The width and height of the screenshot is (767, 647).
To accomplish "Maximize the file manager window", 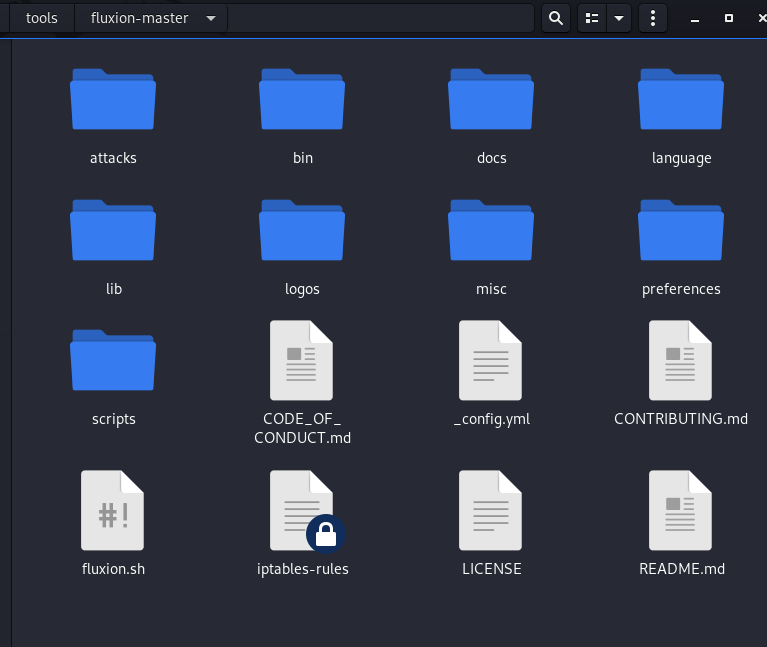I will point(728,18).
